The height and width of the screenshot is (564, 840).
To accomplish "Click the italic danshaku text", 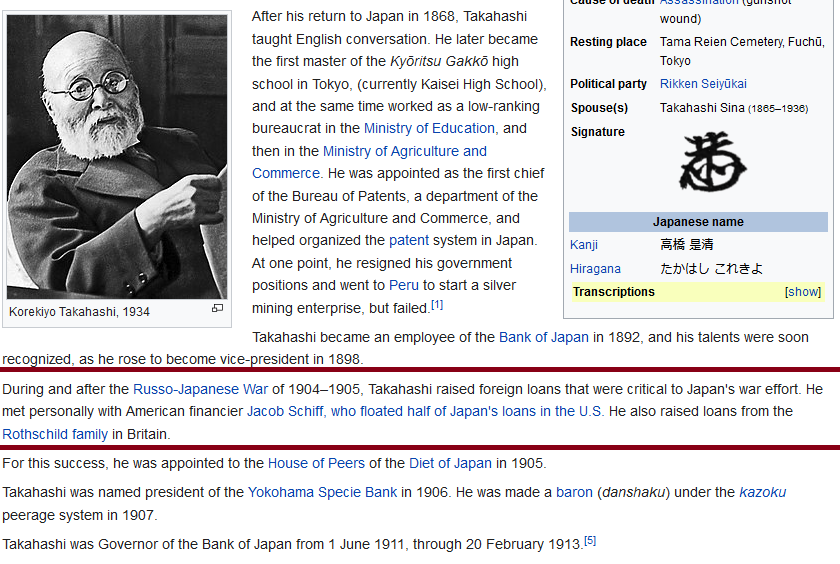I will click(633, 492).
